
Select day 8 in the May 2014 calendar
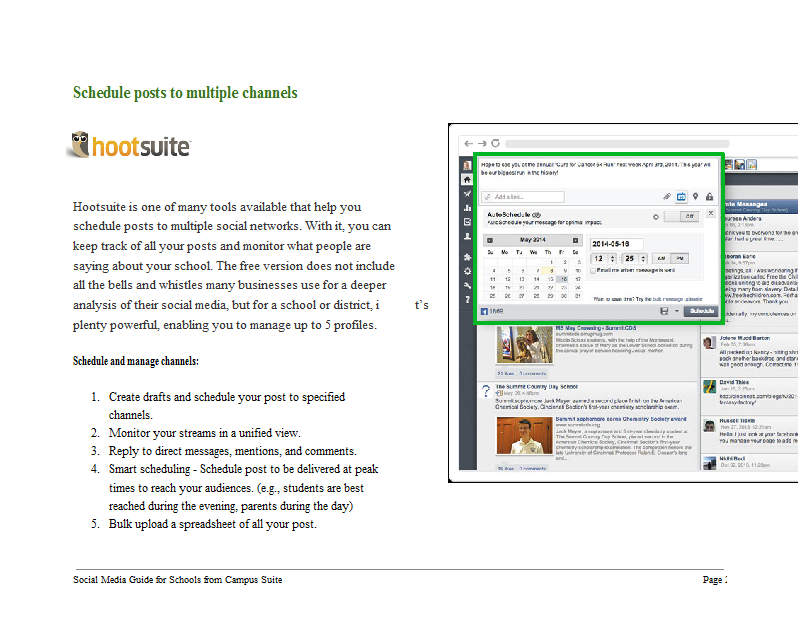pos(548,270)
